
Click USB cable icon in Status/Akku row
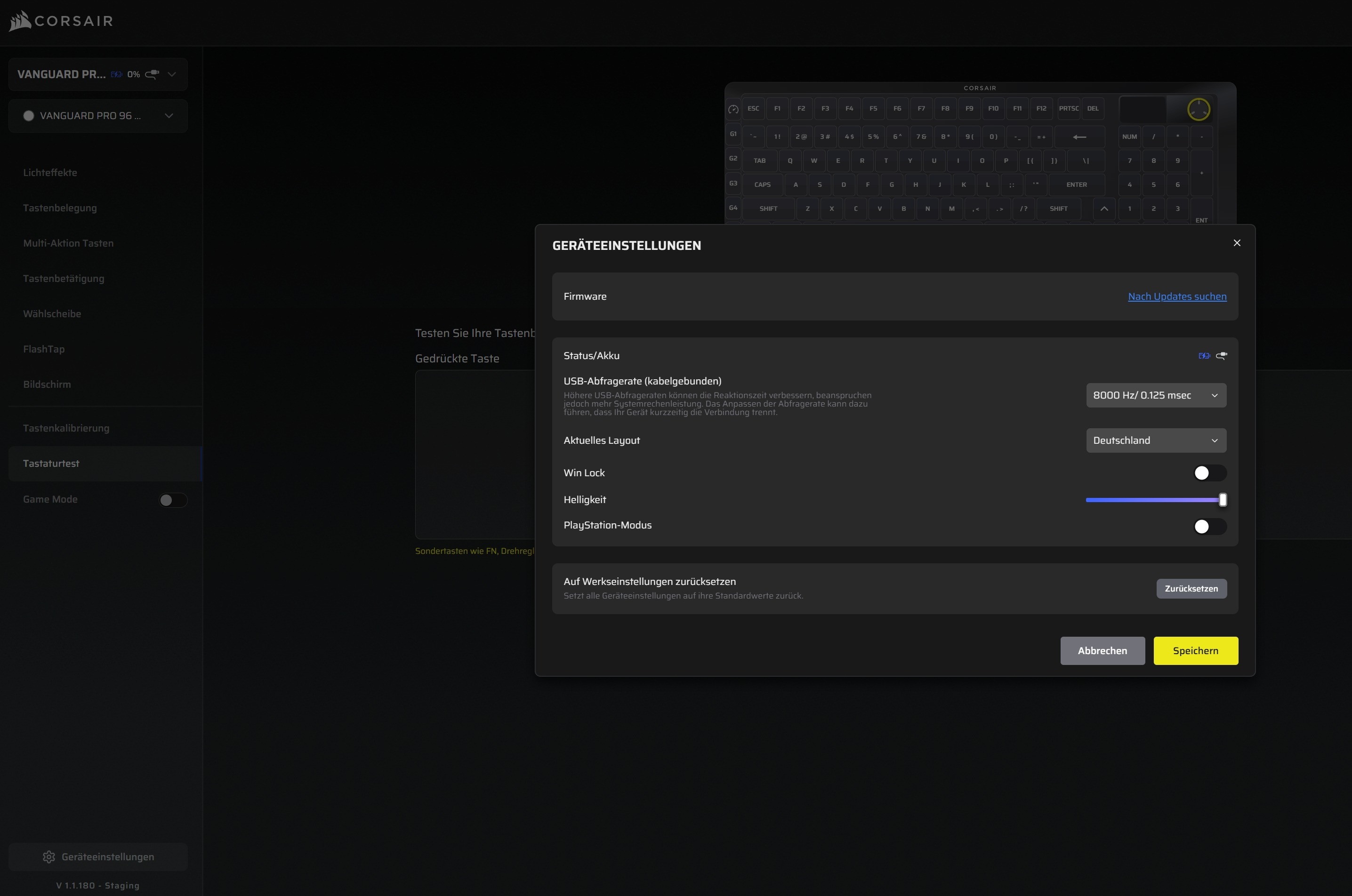[x=1221, y=355]
